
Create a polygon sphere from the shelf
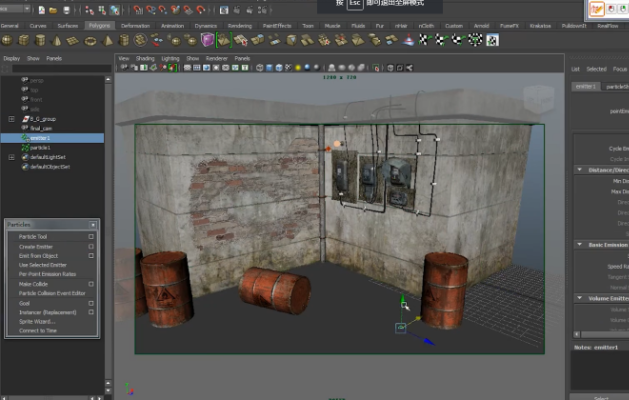coord(7,40)
